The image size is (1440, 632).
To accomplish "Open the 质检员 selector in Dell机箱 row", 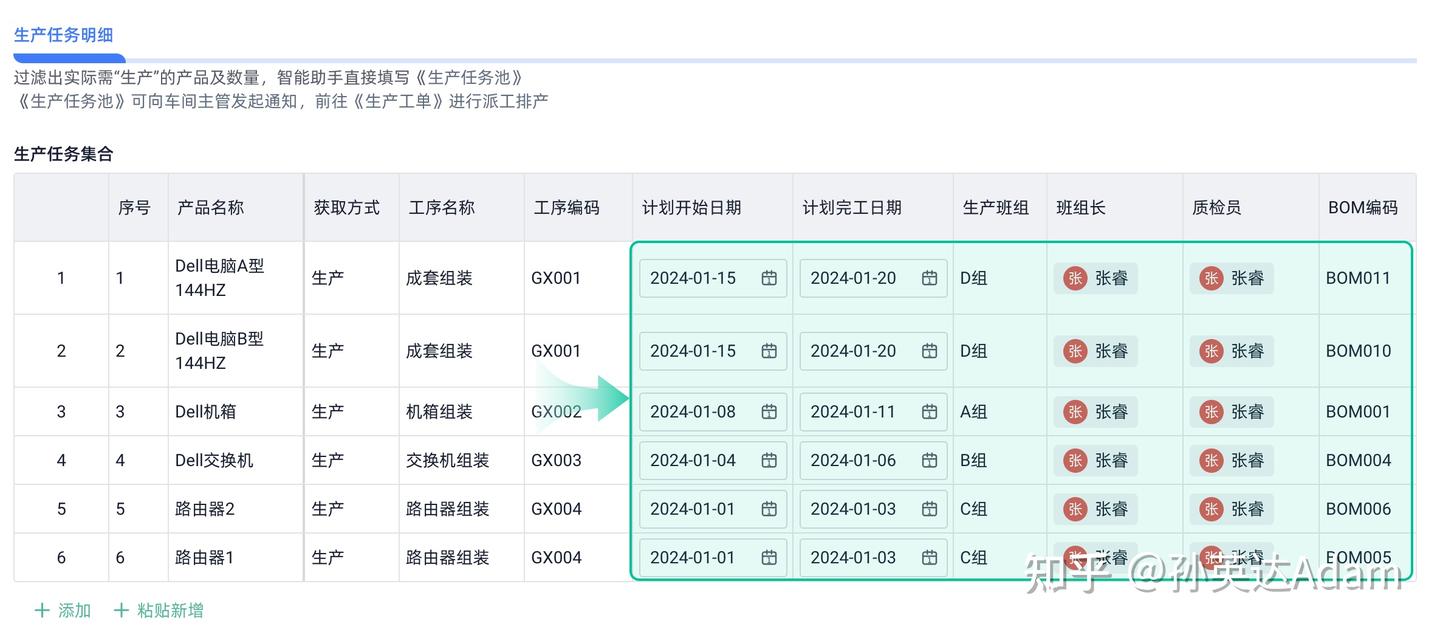I will point(1232,412).
